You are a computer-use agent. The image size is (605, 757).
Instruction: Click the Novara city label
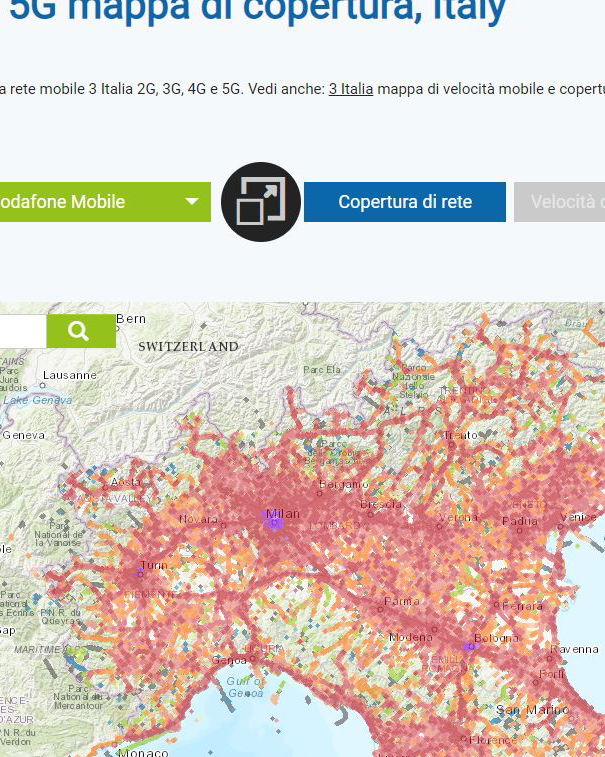[198, 519]
